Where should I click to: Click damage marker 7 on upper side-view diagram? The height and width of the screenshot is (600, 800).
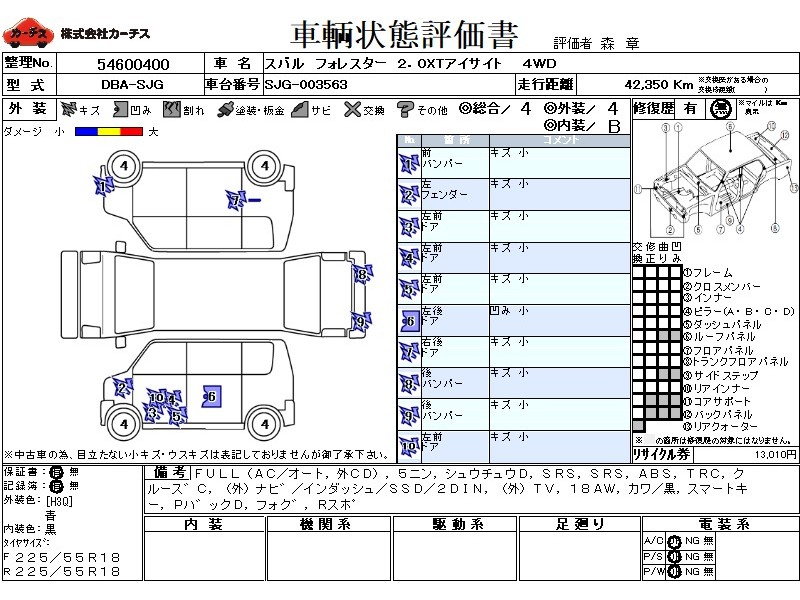pos(236,200)
